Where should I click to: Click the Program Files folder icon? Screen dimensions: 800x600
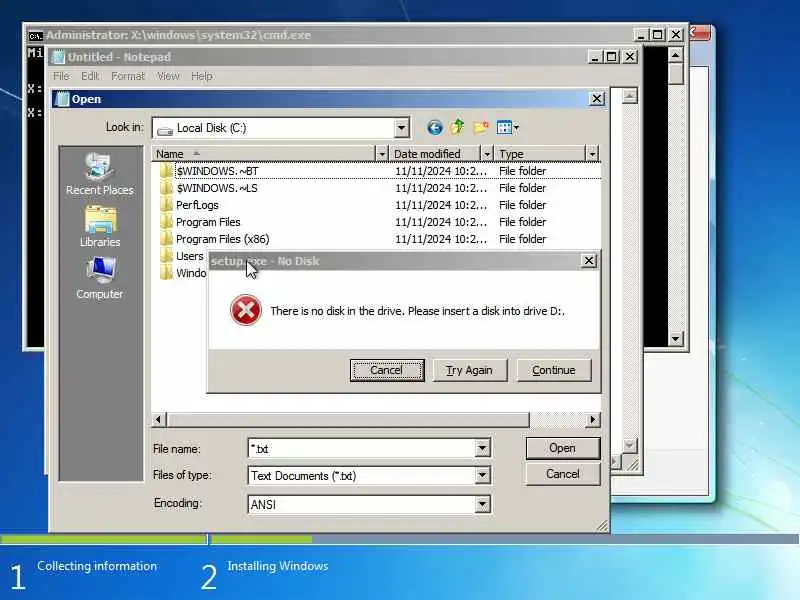click(165, 222)
